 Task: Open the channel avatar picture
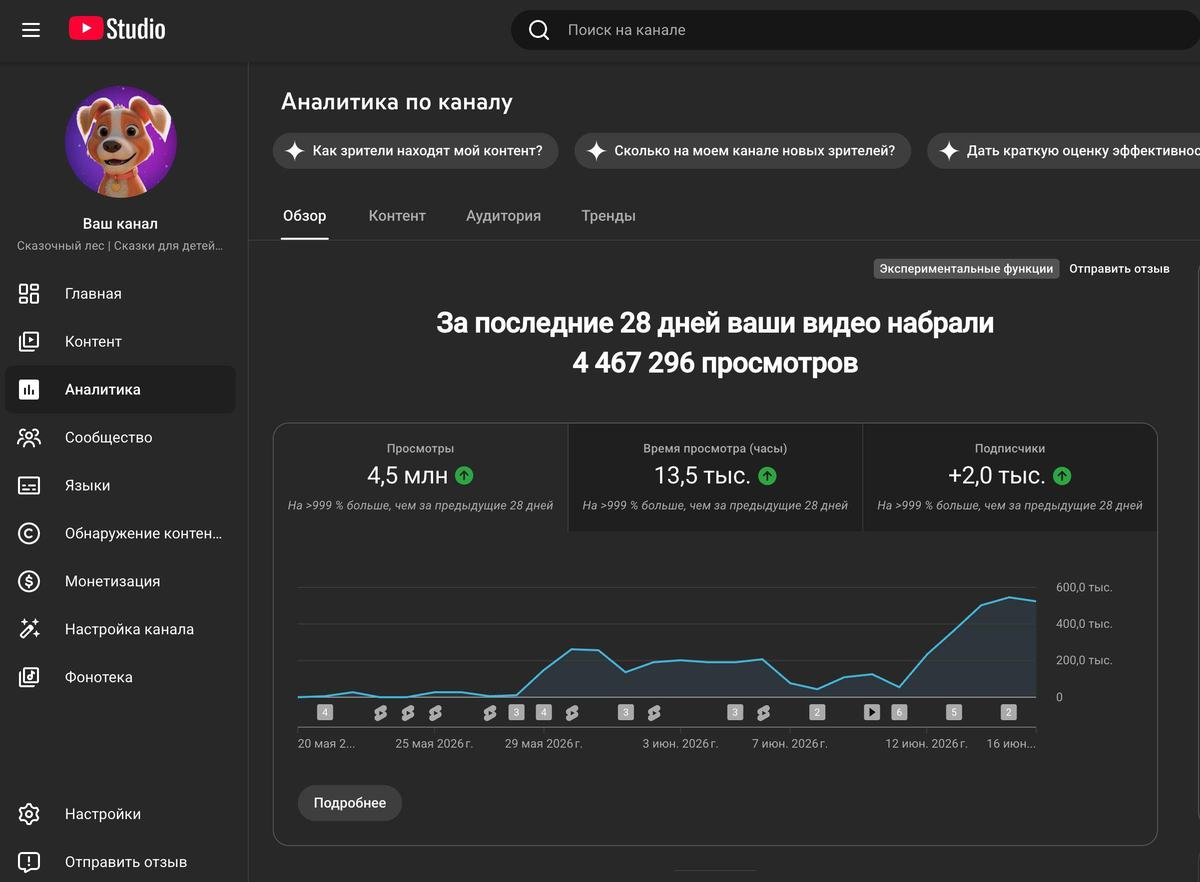point(121,141)
